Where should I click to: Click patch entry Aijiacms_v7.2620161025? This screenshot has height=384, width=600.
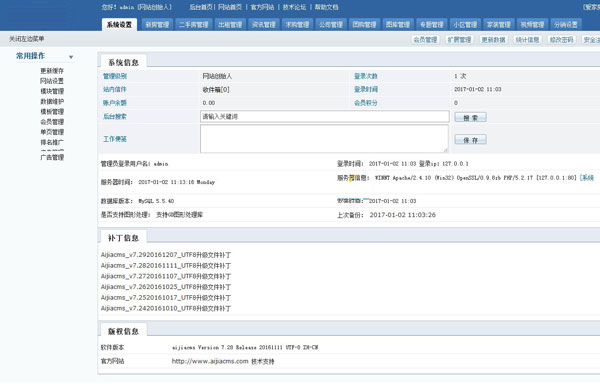[166, 287]
